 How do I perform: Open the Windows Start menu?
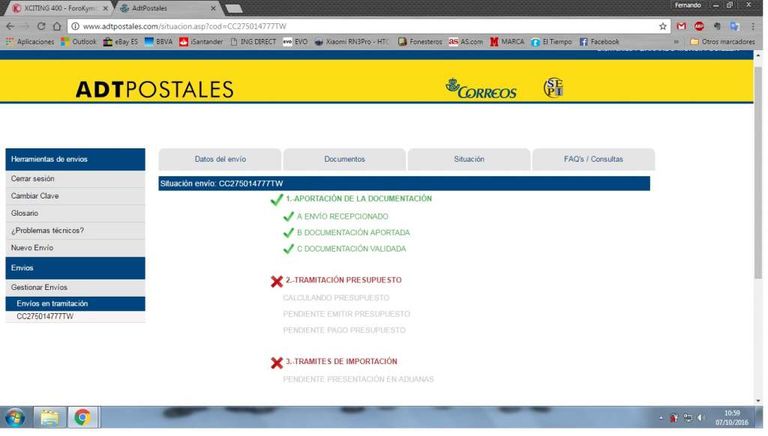[x=16, y=417]
